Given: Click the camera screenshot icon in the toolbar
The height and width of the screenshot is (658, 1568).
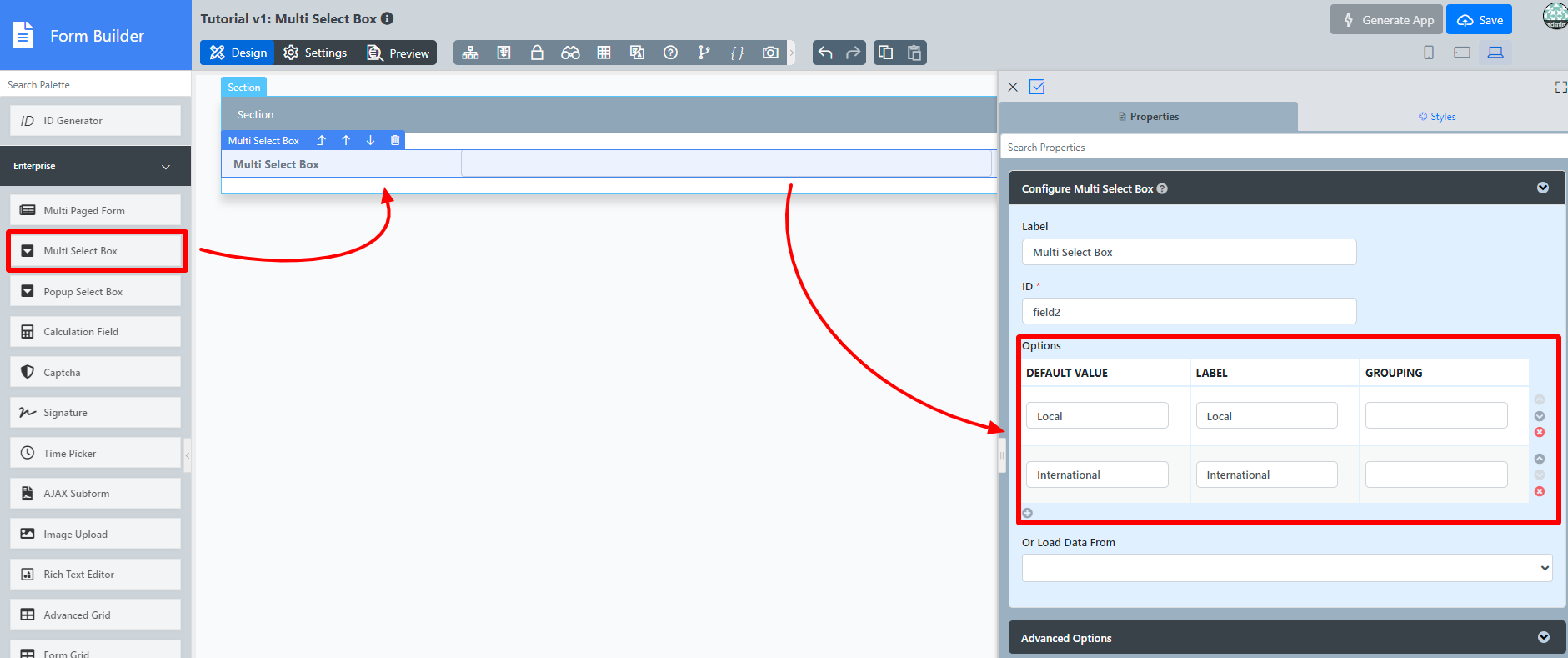Looking at the screenshot, I should point(770,53).
